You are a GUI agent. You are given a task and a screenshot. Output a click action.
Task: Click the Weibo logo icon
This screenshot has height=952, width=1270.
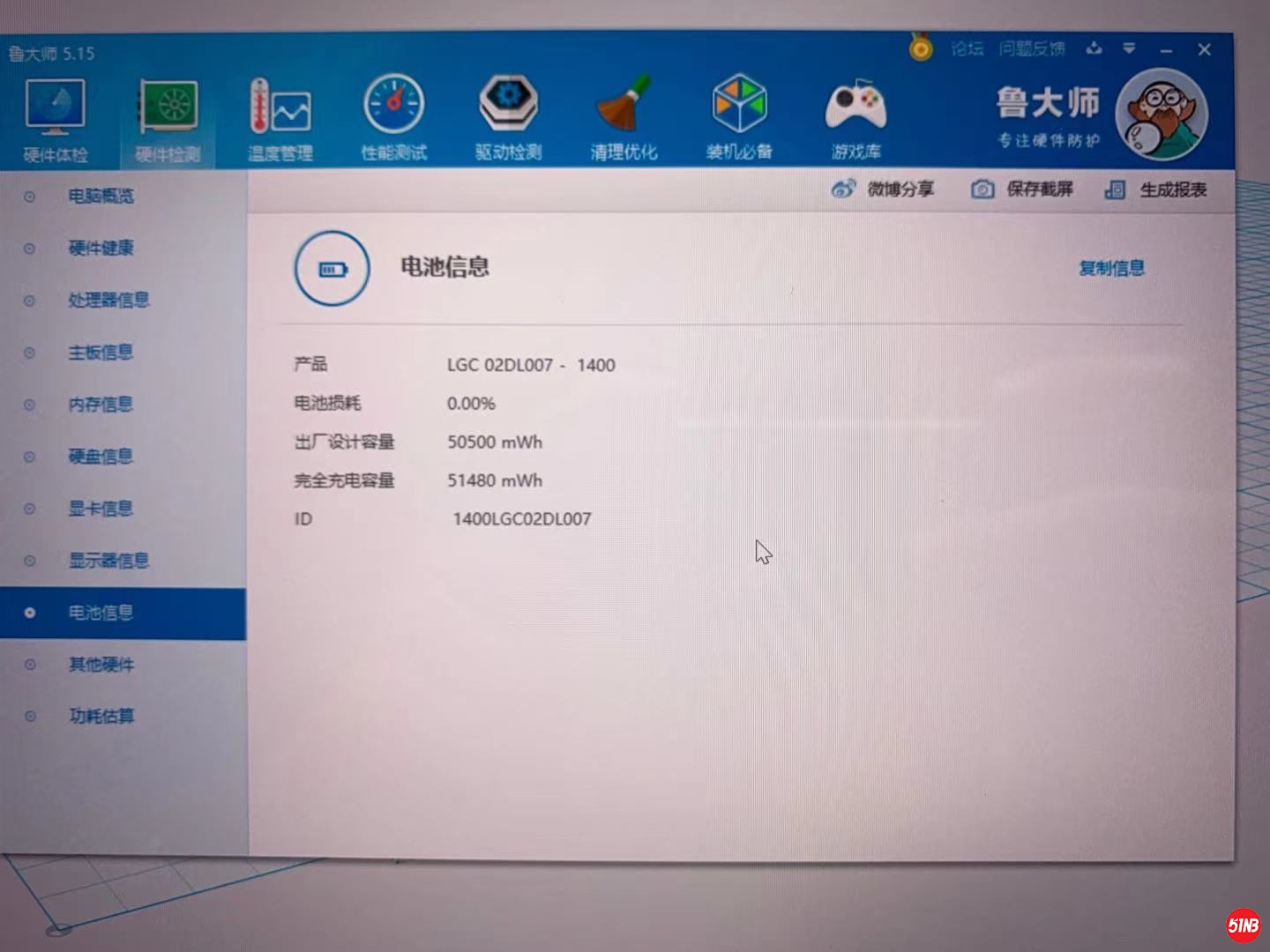[843, 189]
